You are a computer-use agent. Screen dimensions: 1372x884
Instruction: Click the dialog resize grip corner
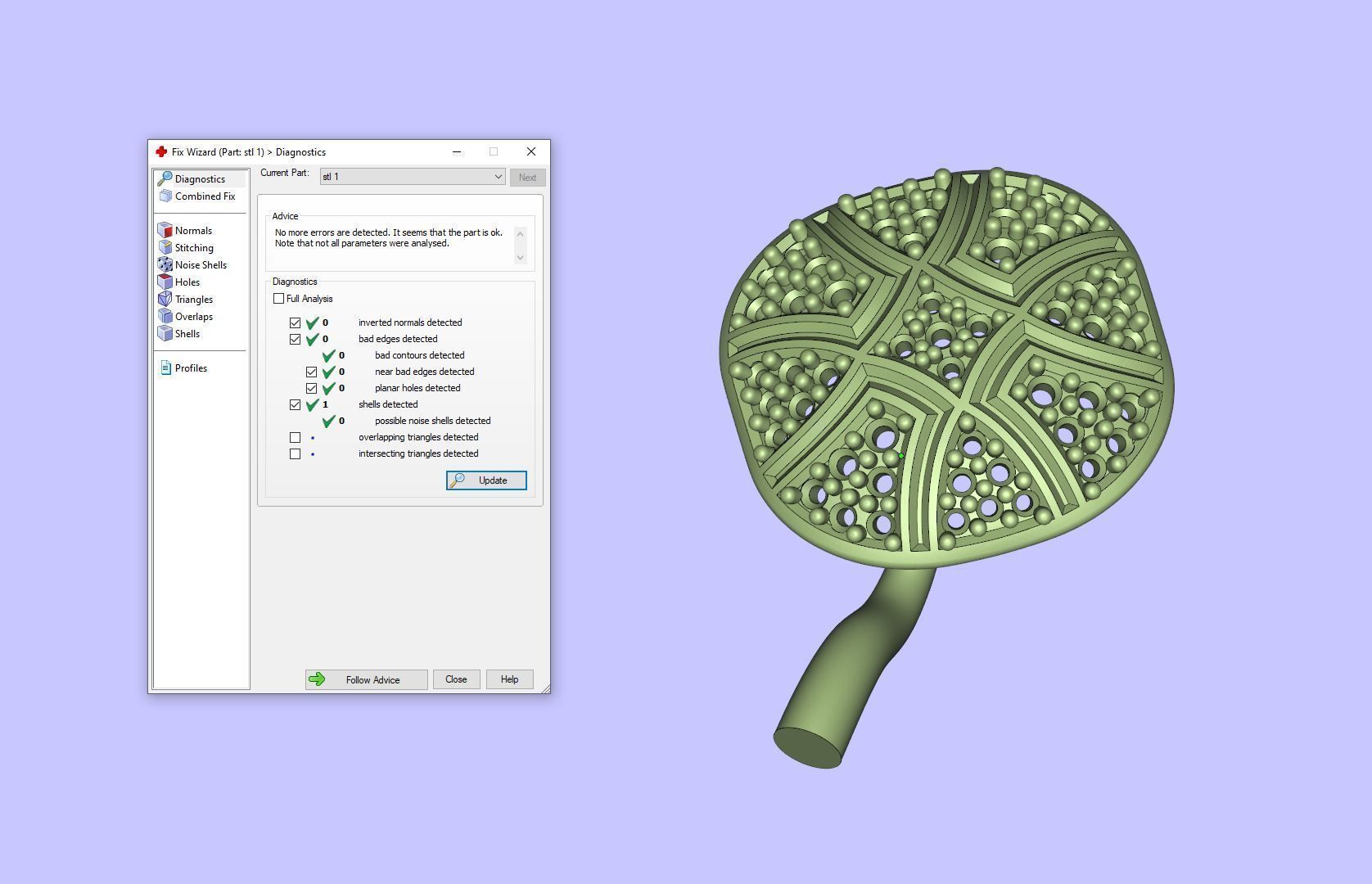[545, 688]
